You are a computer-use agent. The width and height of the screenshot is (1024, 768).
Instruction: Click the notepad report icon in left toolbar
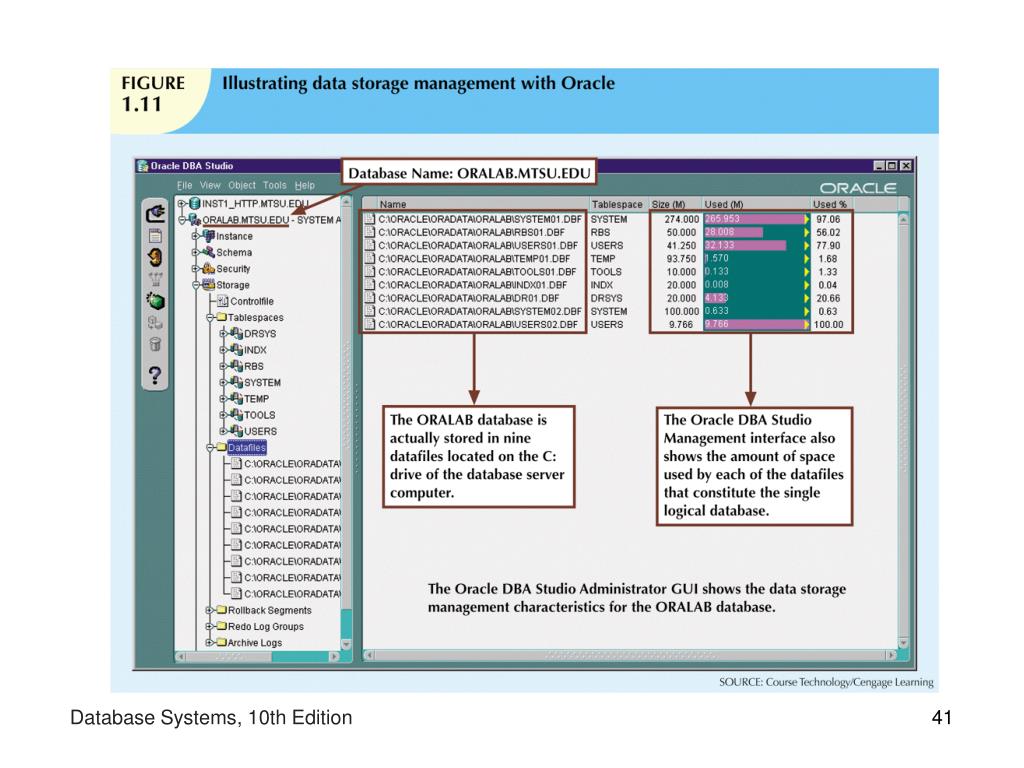tap(155, 236)
